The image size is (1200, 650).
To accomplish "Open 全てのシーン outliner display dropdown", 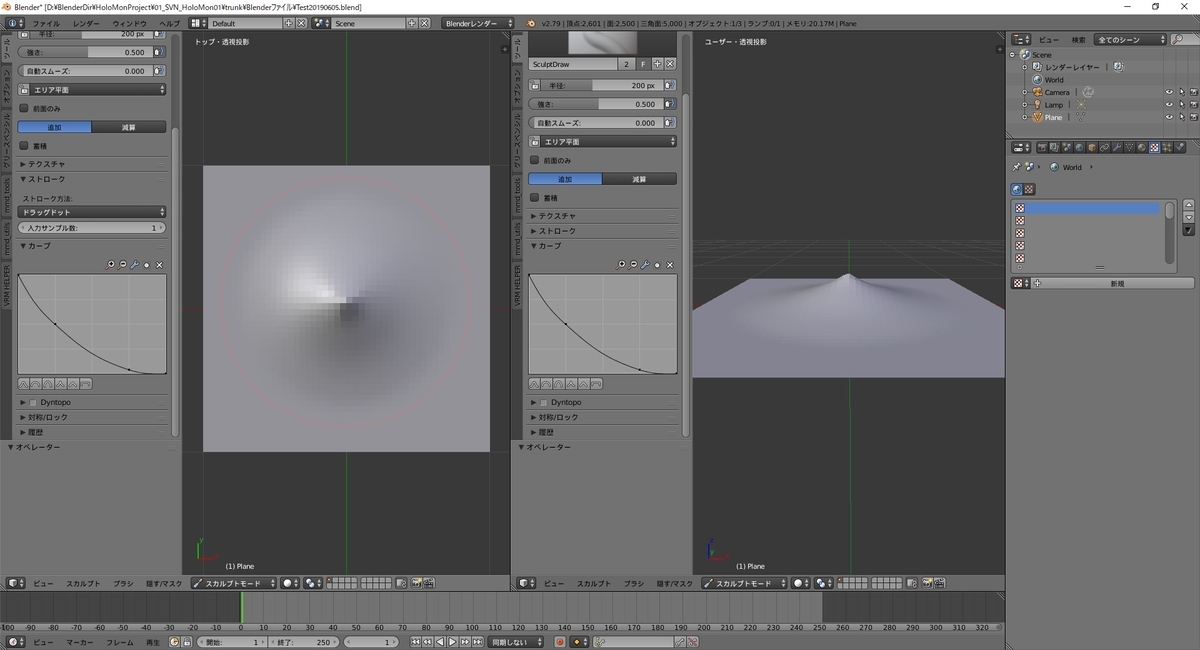I will [1131, 40].
